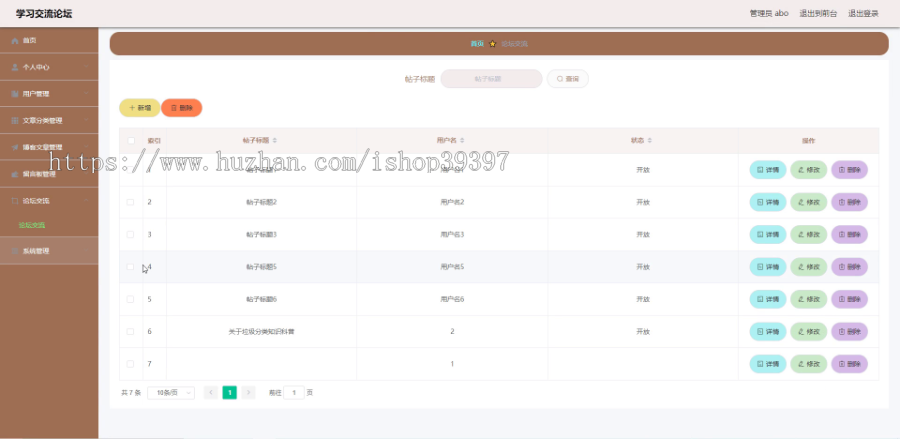Delete the 帖子标题3 row
Viewport: 900px width, 439px height.
tap(849, 234)
